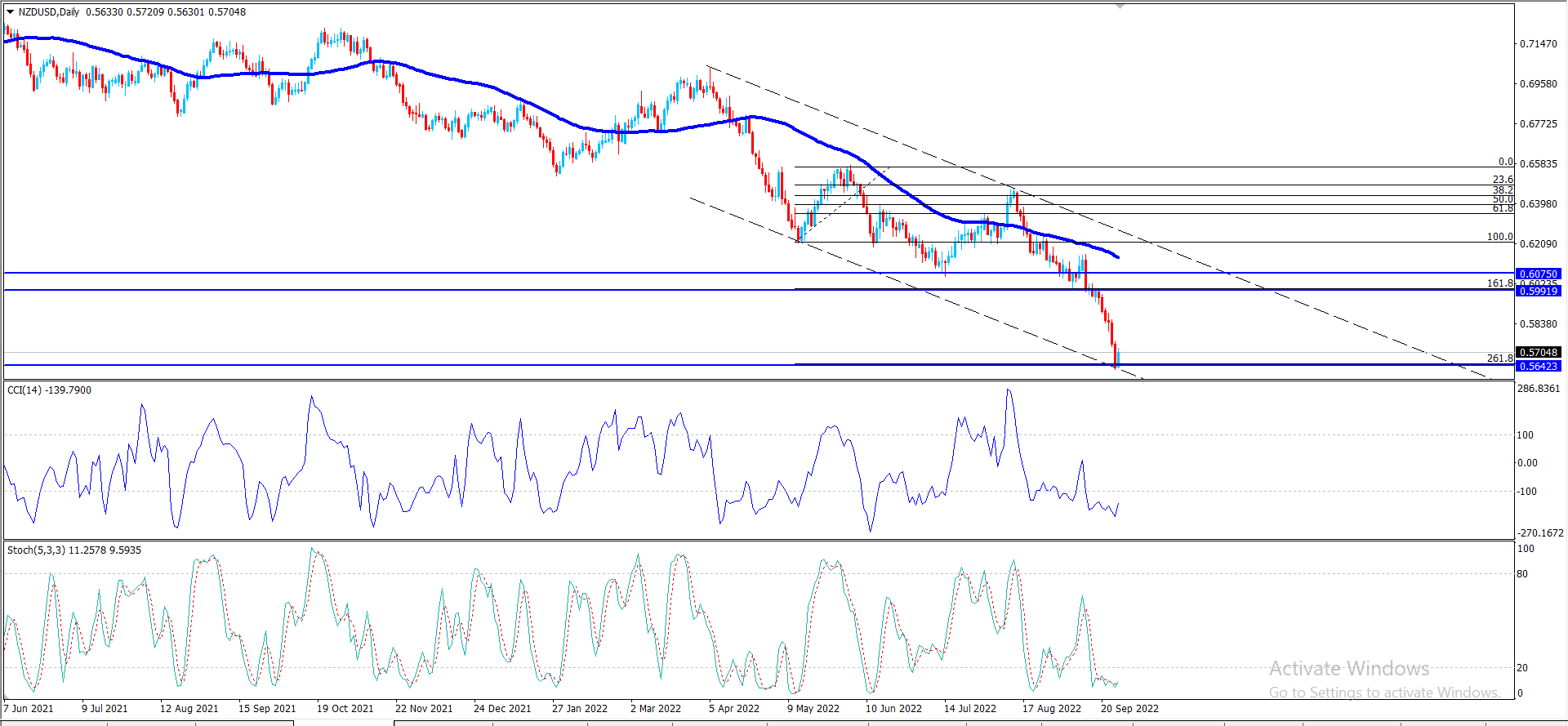The image size is (1568, 726).
Task: Click the CCI scale value -270.1672
Action: click(1540, 533)
